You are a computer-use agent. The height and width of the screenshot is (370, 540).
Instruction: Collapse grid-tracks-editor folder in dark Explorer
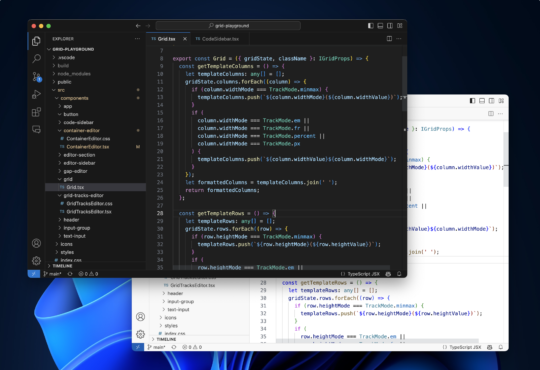(95, 195)
